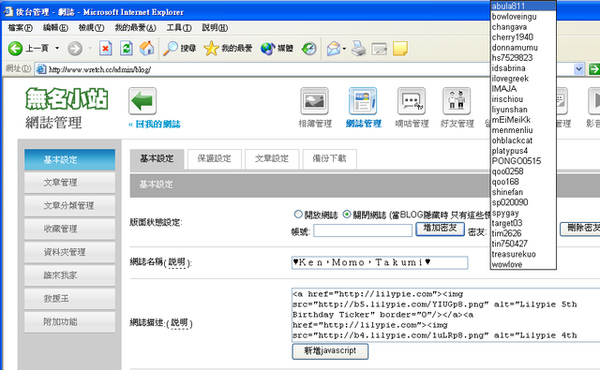The width and height of the screenshot is (600, 370).
Task: Select ilovegreek in friends list
Action: click(x=523, y=78)
